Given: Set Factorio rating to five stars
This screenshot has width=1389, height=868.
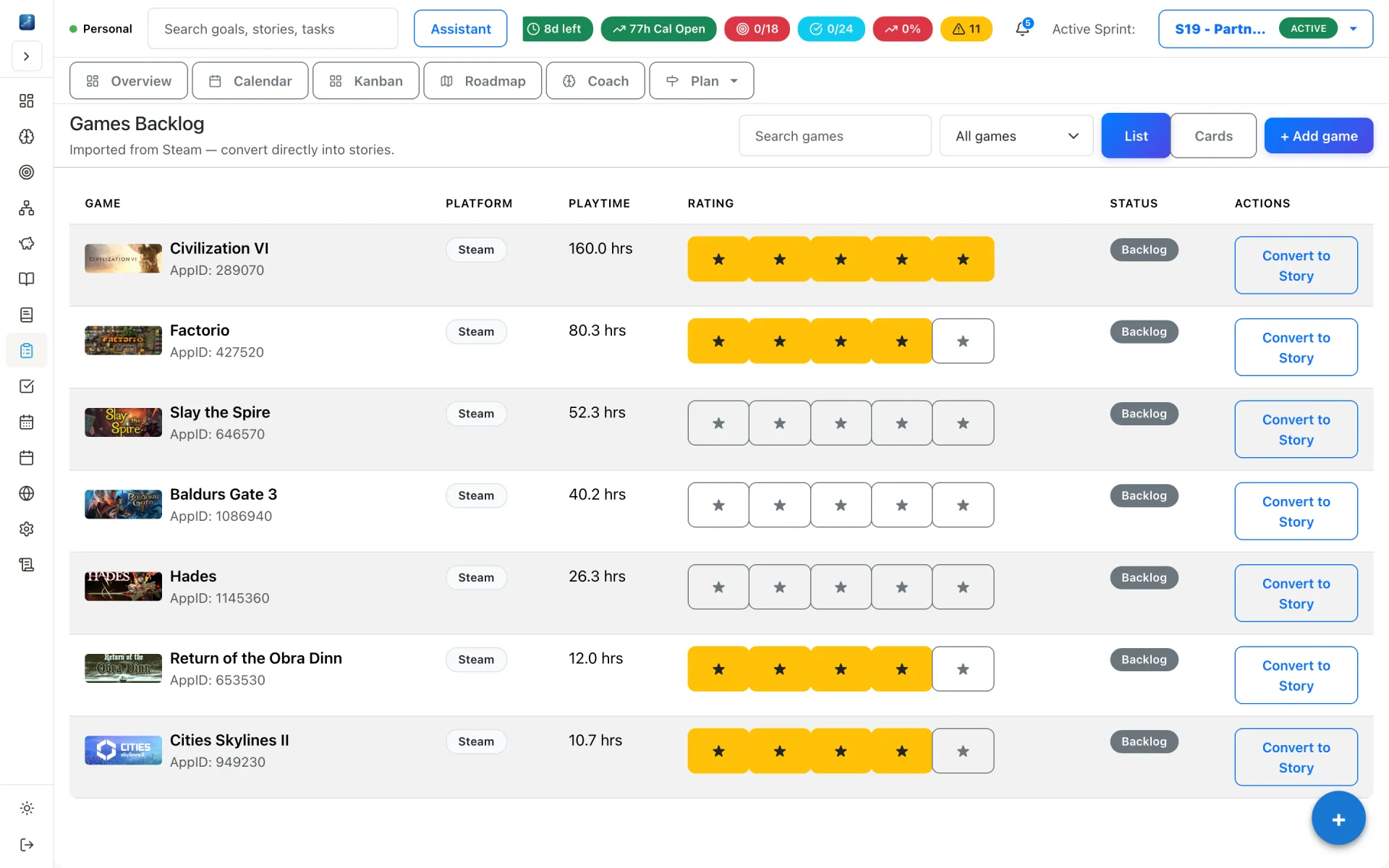Looking at the screenshot, I should (963, 341).
